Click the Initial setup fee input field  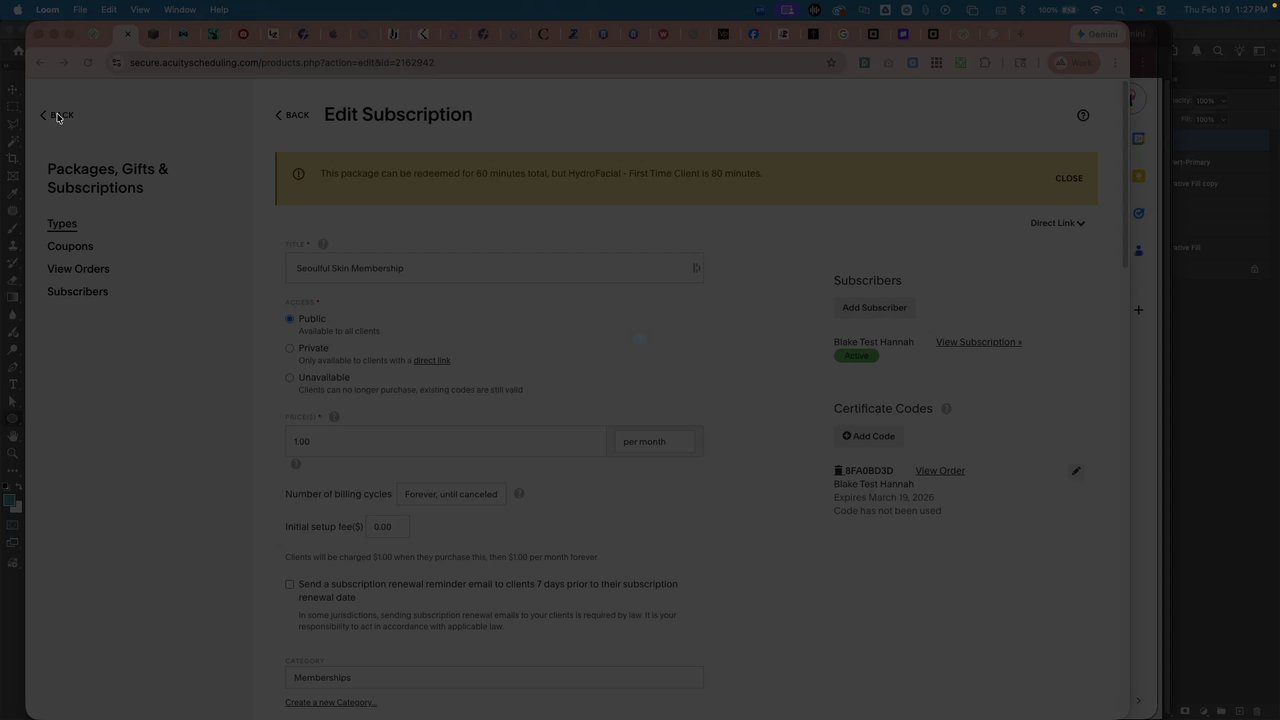click(x=388, y=527)
